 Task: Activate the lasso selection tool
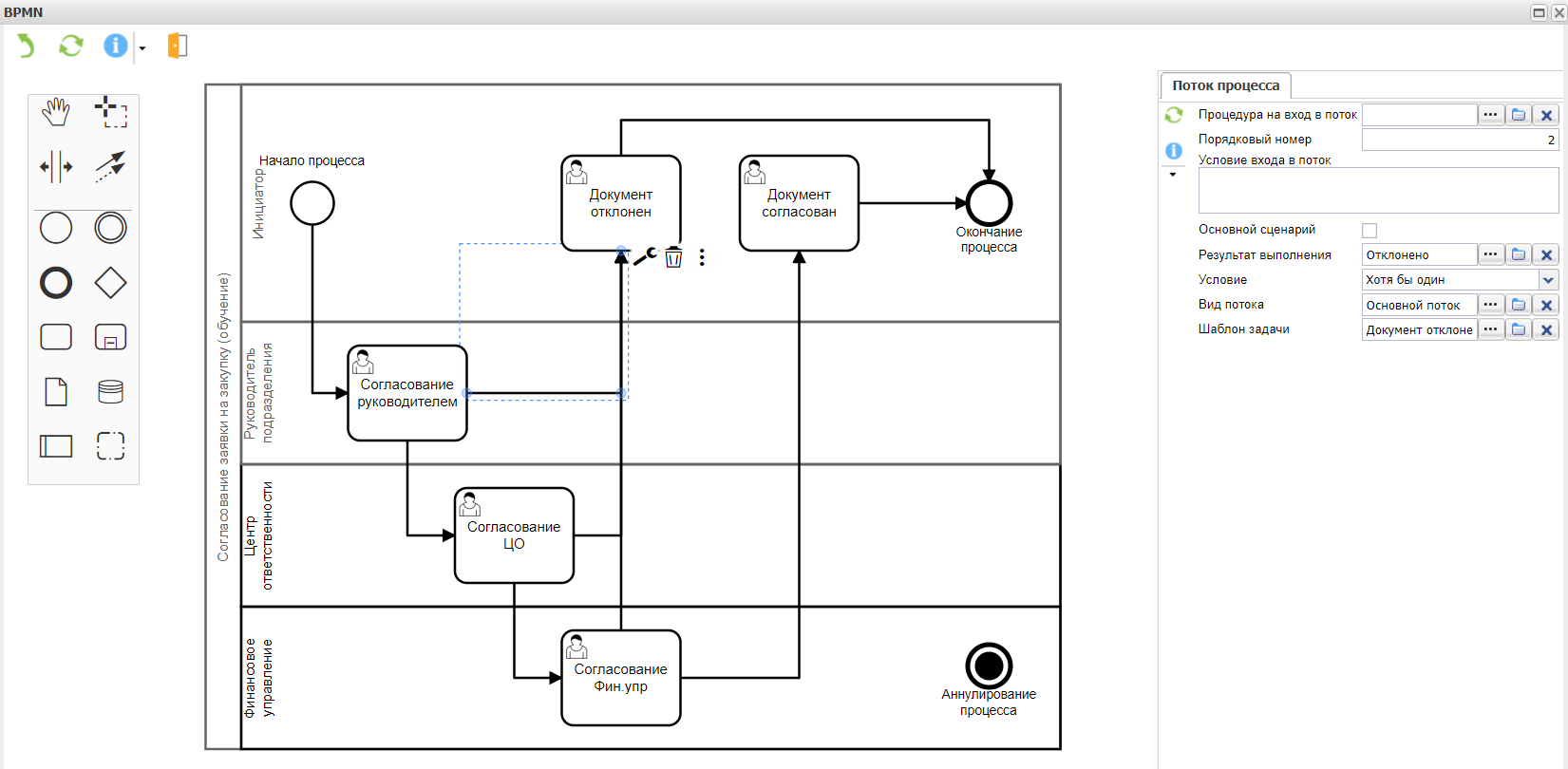coord(111,112)
